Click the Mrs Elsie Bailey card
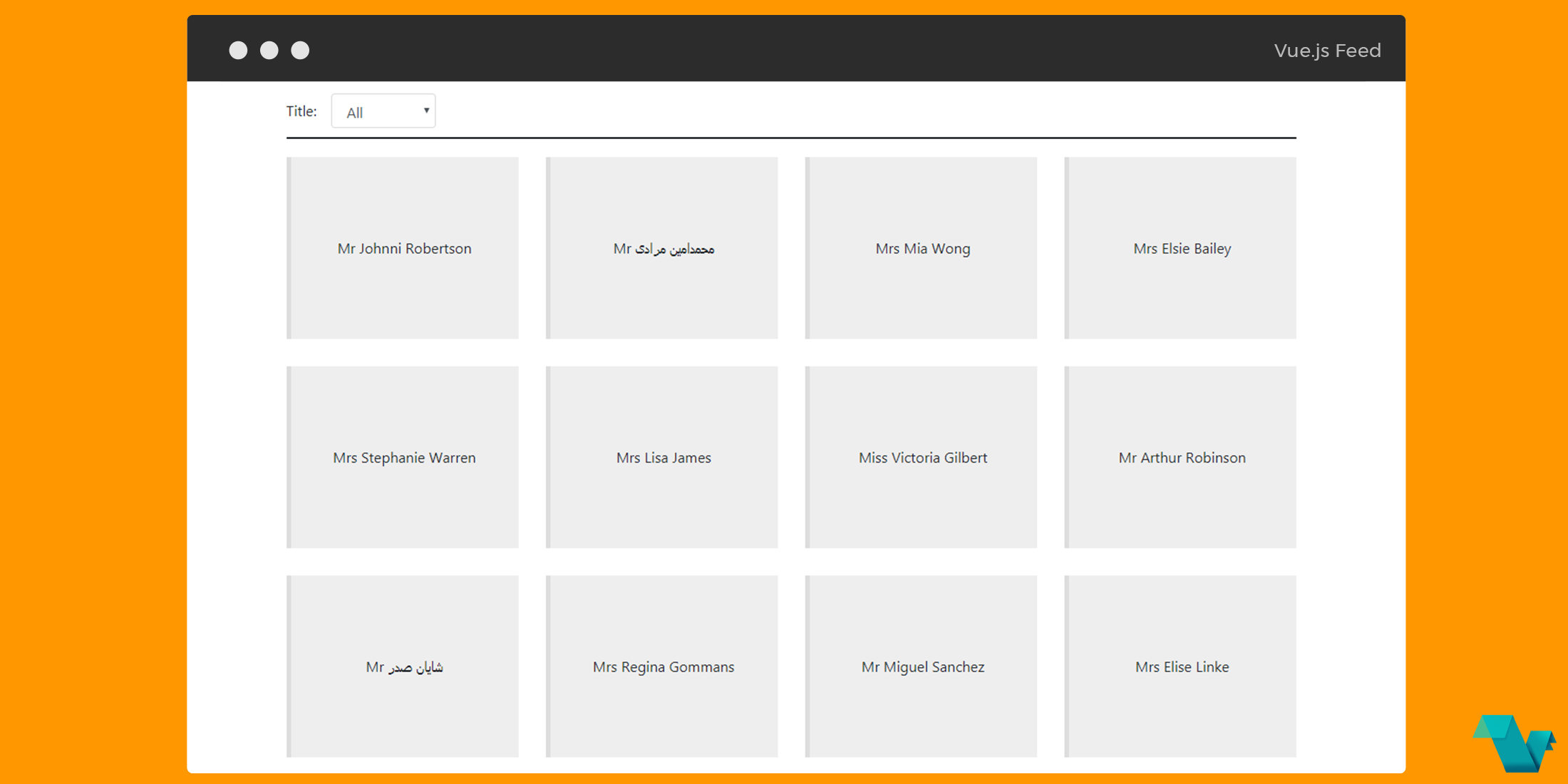The image size is (1568, 784). coord(1181,248)
